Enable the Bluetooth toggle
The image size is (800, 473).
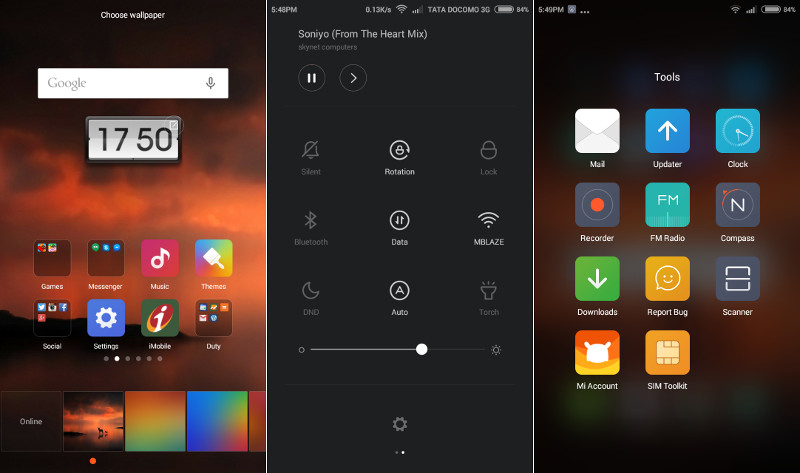coord(311,220)
